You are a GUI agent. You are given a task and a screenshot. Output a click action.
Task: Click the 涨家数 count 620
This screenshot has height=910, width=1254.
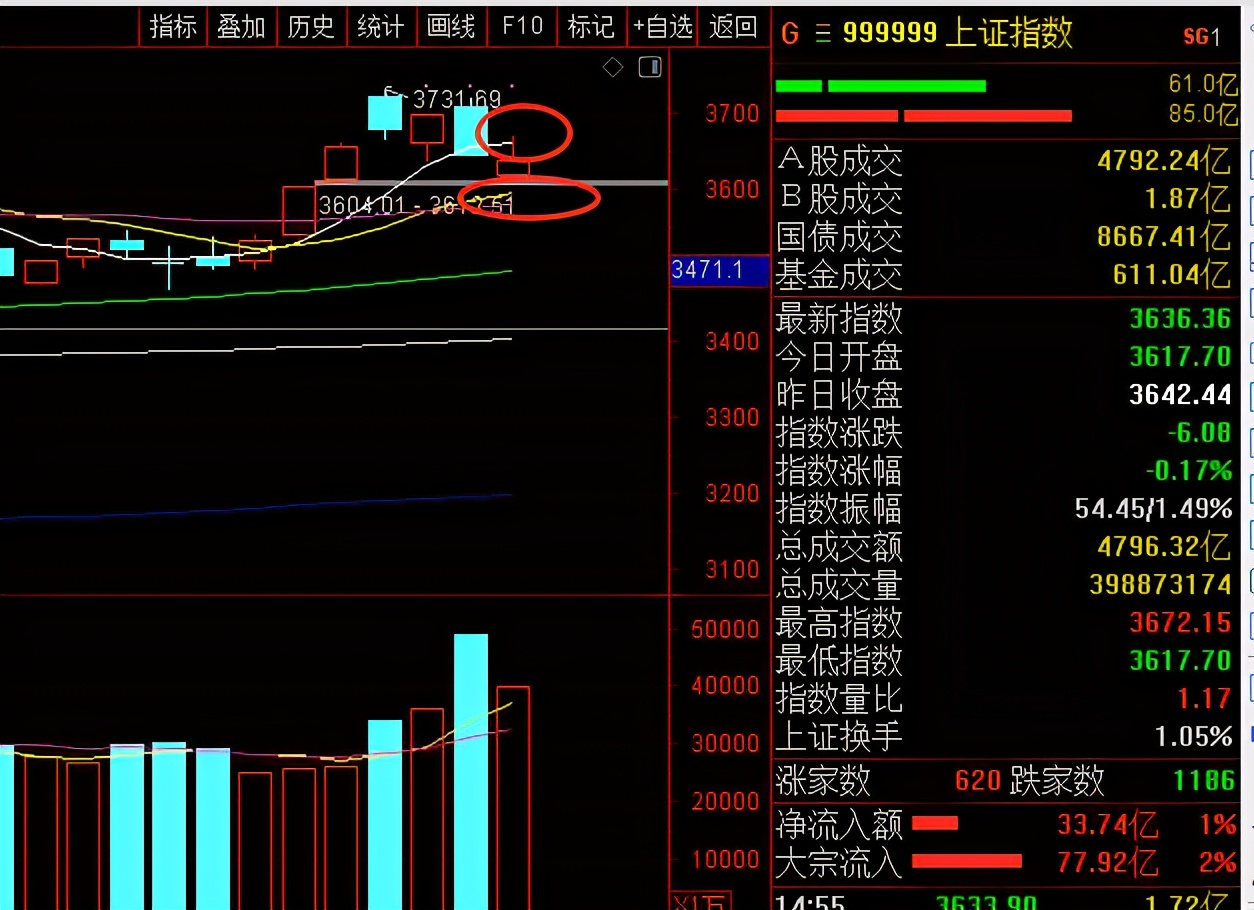pos(977,780)
